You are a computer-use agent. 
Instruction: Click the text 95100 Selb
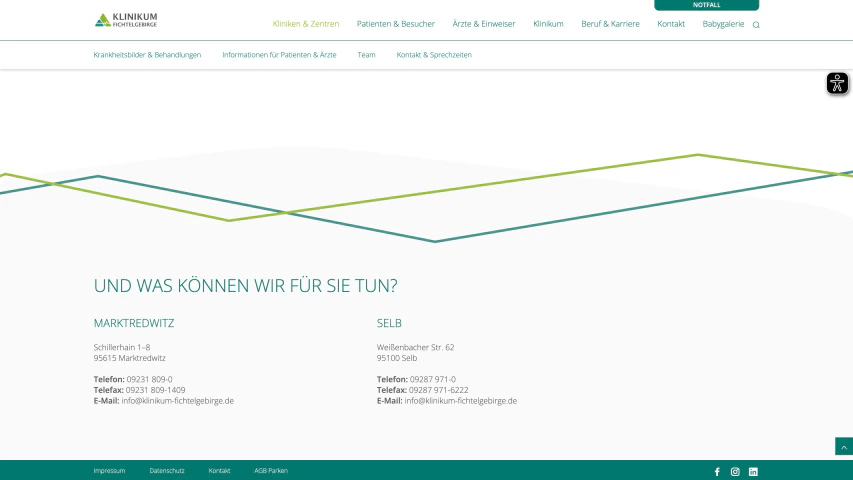click(x=397, y=358)
